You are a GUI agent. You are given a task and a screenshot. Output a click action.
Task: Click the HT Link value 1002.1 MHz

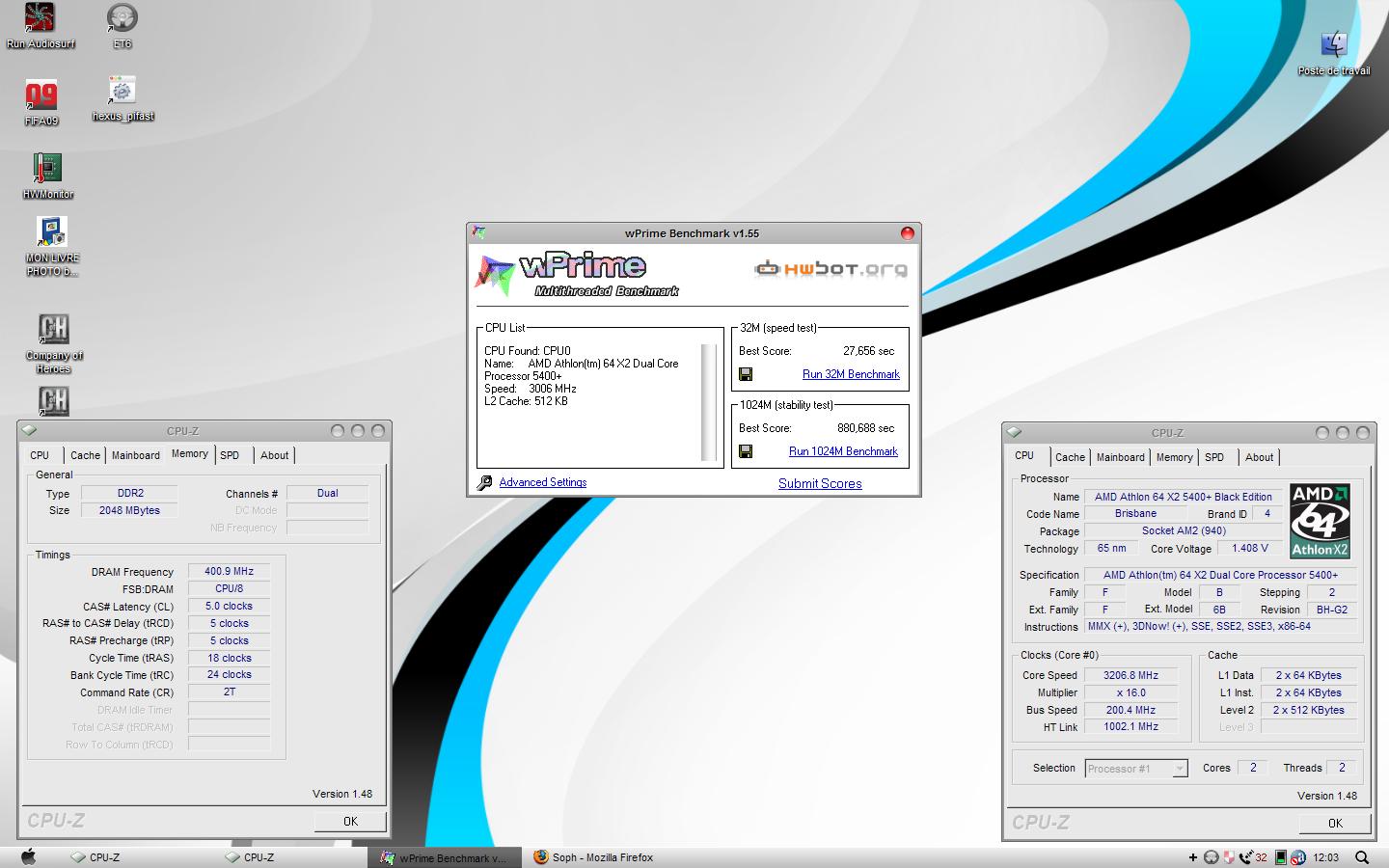[x=1130, y=726]
